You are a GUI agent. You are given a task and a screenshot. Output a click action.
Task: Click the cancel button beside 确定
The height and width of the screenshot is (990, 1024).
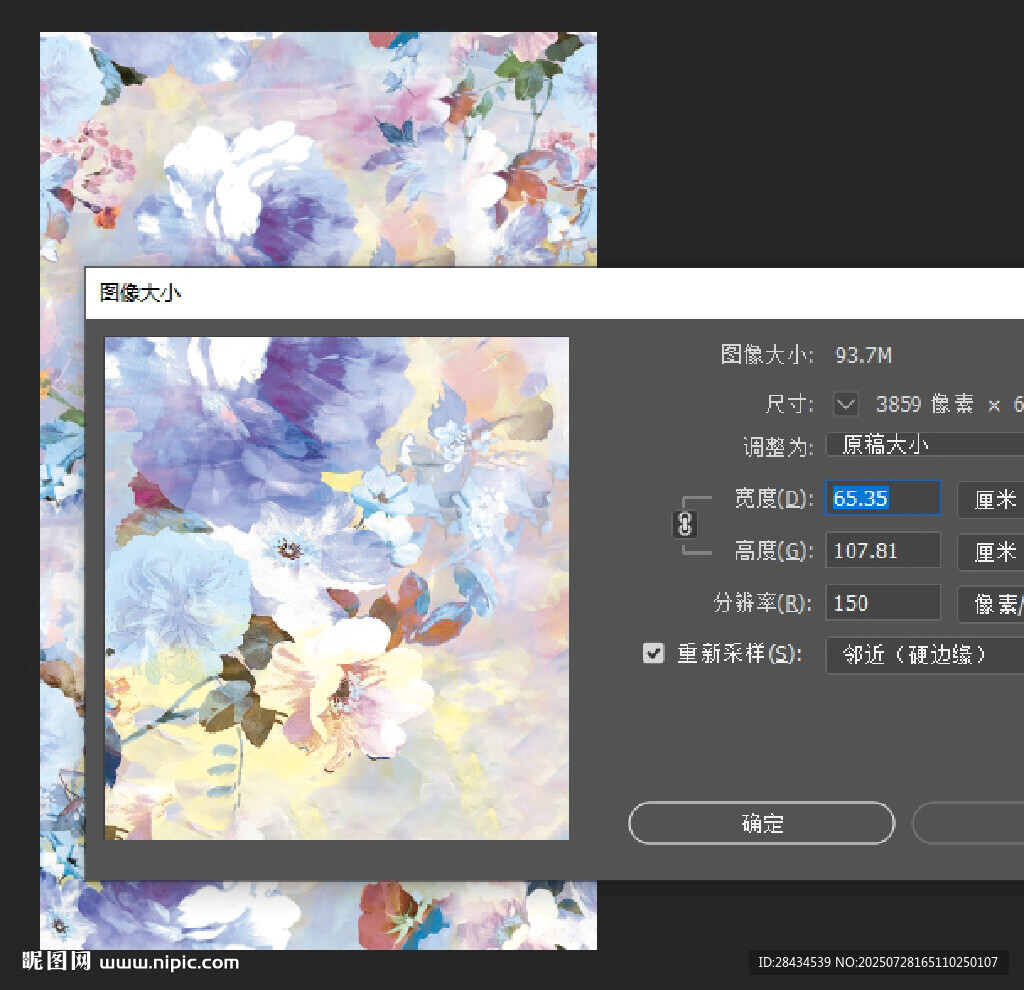pos(968,823)
